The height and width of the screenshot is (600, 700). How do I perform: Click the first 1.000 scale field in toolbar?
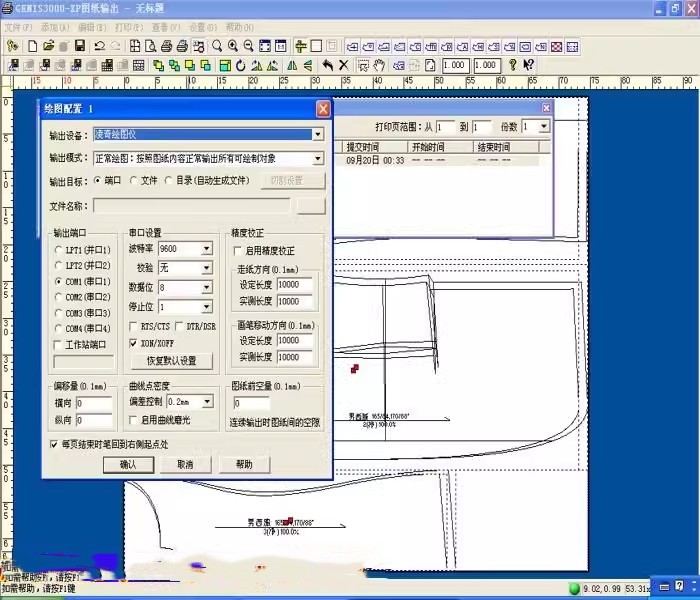point(455,65)
